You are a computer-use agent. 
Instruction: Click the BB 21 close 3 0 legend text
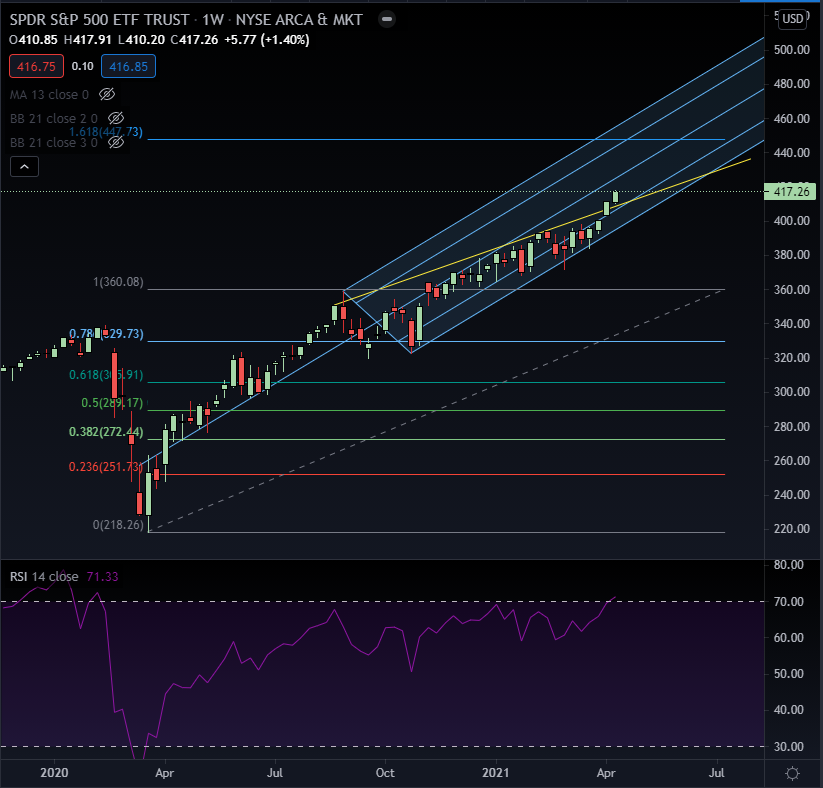pyautogui.click(x=54, y=143)
